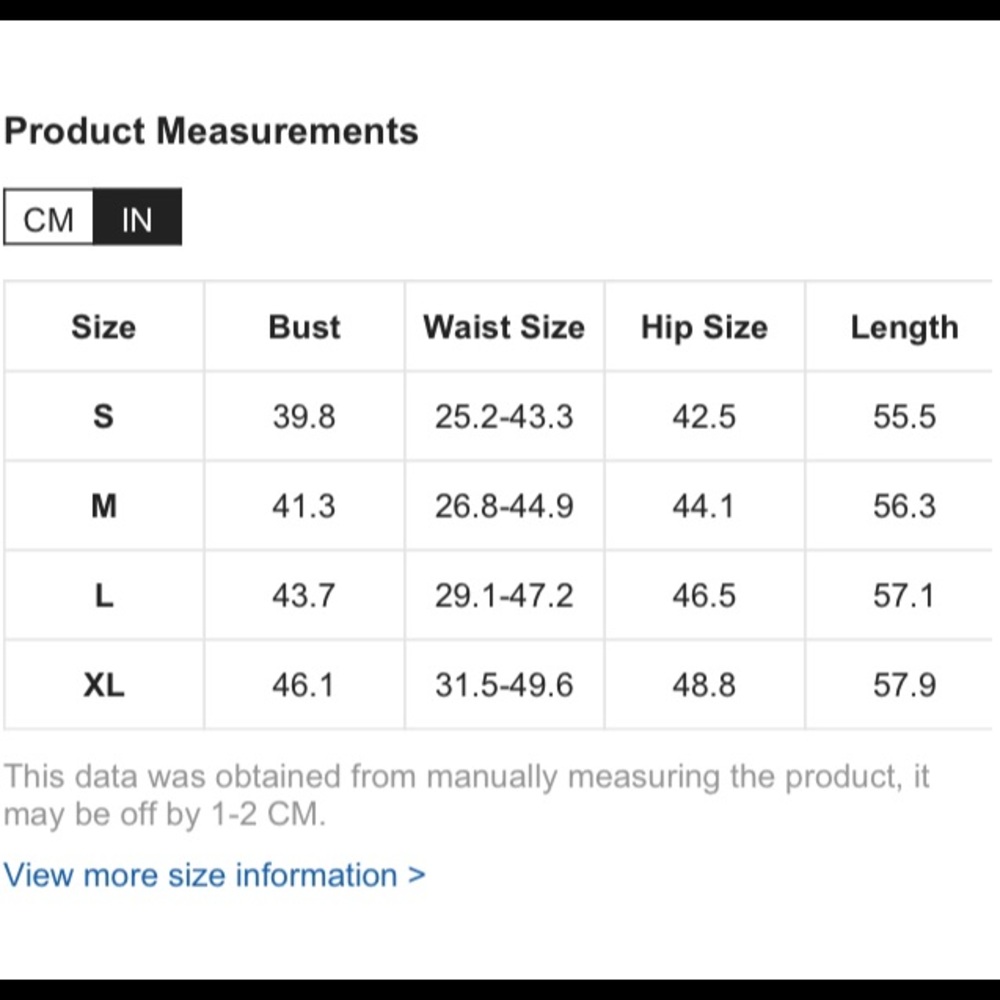This screenshot has width=1000, height=1000.
Task: Click the manual measurement disclaimer text
Action: click(466, 795)
